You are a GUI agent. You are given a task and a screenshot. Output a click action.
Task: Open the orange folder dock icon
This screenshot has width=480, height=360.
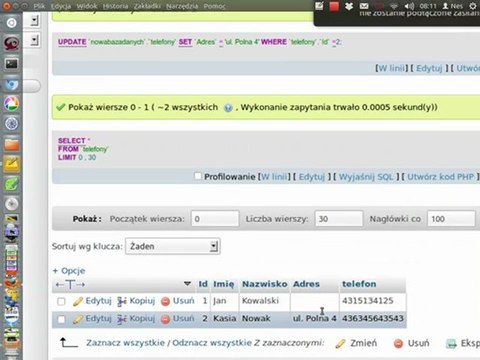pyautogui.click(x=11, y=145)
